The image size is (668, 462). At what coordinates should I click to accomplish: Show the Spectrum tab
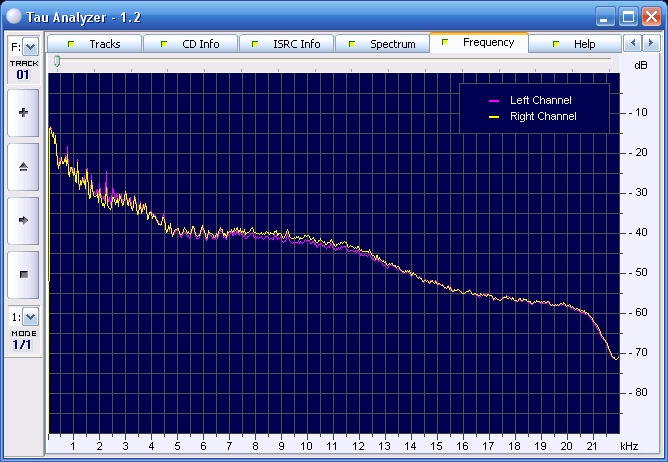[x=392, y=44]
